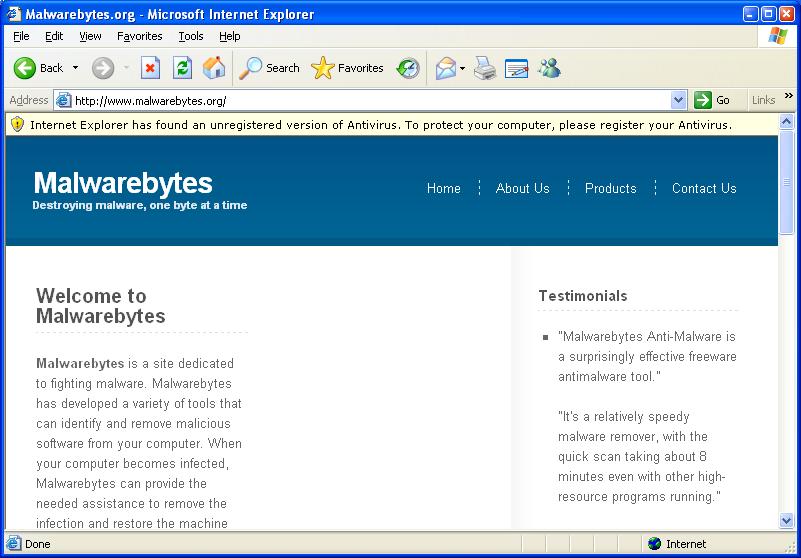Refresh the page with green arrows icon
Viewport: 801px width, 558px height.
182,68
